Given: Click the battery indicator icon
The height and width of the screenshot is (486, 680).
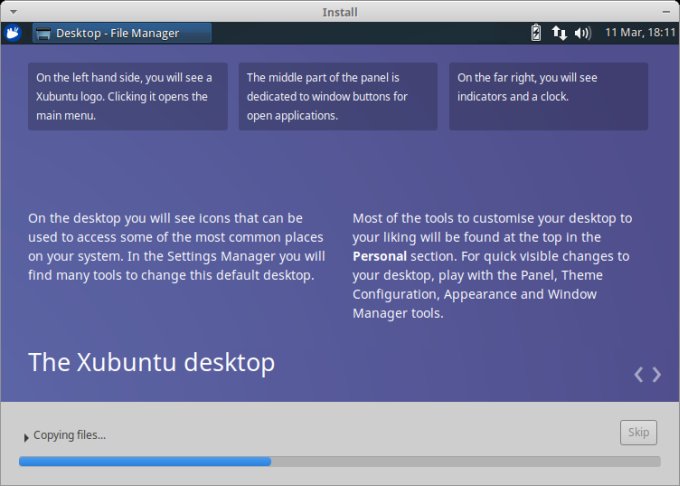Looking at the screenshot, I should click(x=536, y=33).
